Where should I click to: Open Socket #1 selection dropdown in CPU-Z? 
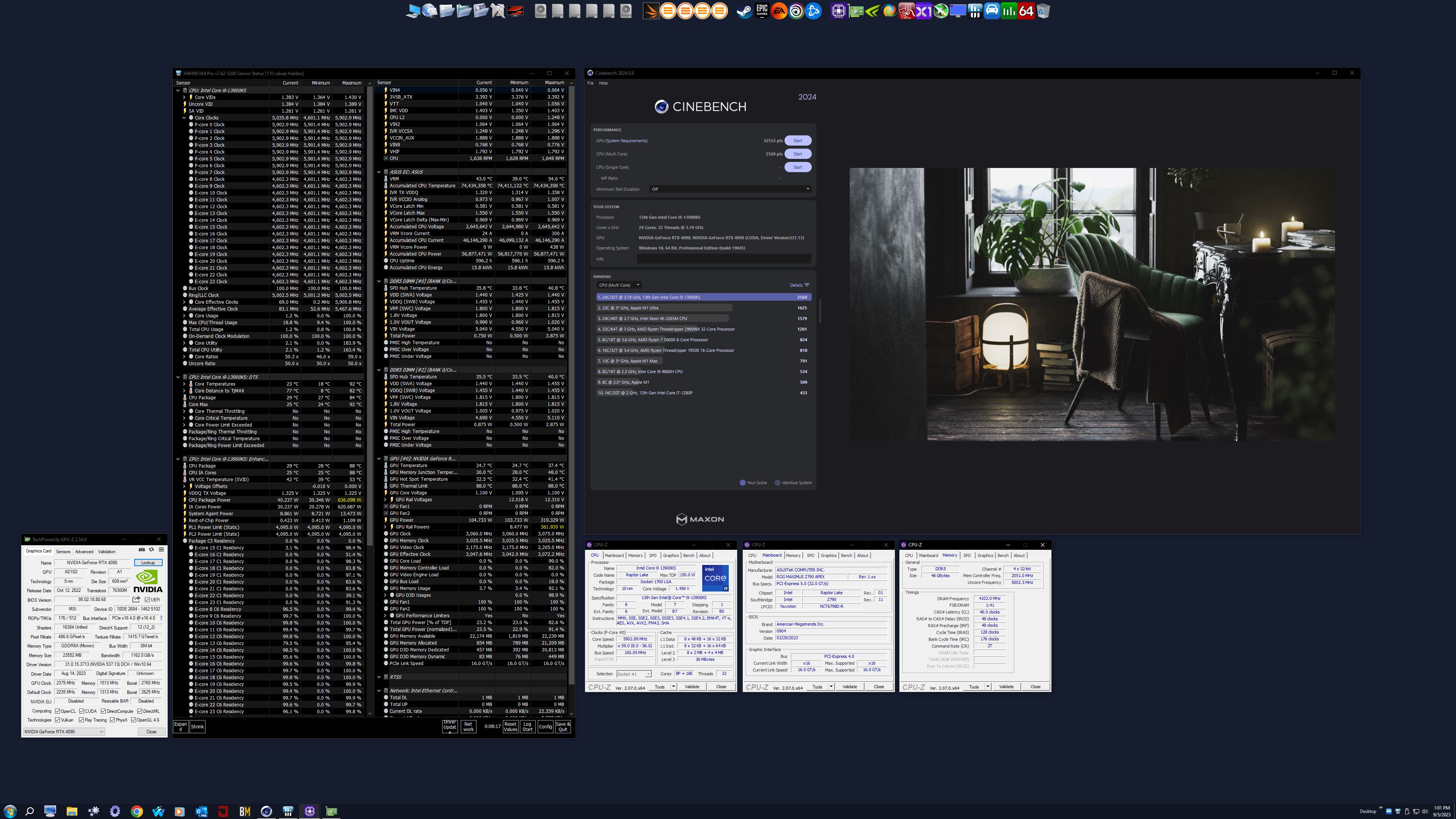point(634,674)
